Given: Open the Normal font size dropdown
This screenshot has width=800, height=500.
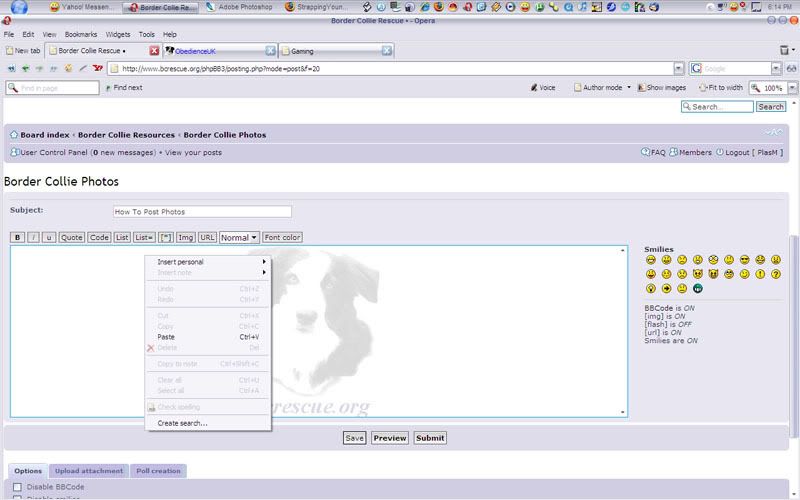Looking at the screenshot, I should pos(239,237).
